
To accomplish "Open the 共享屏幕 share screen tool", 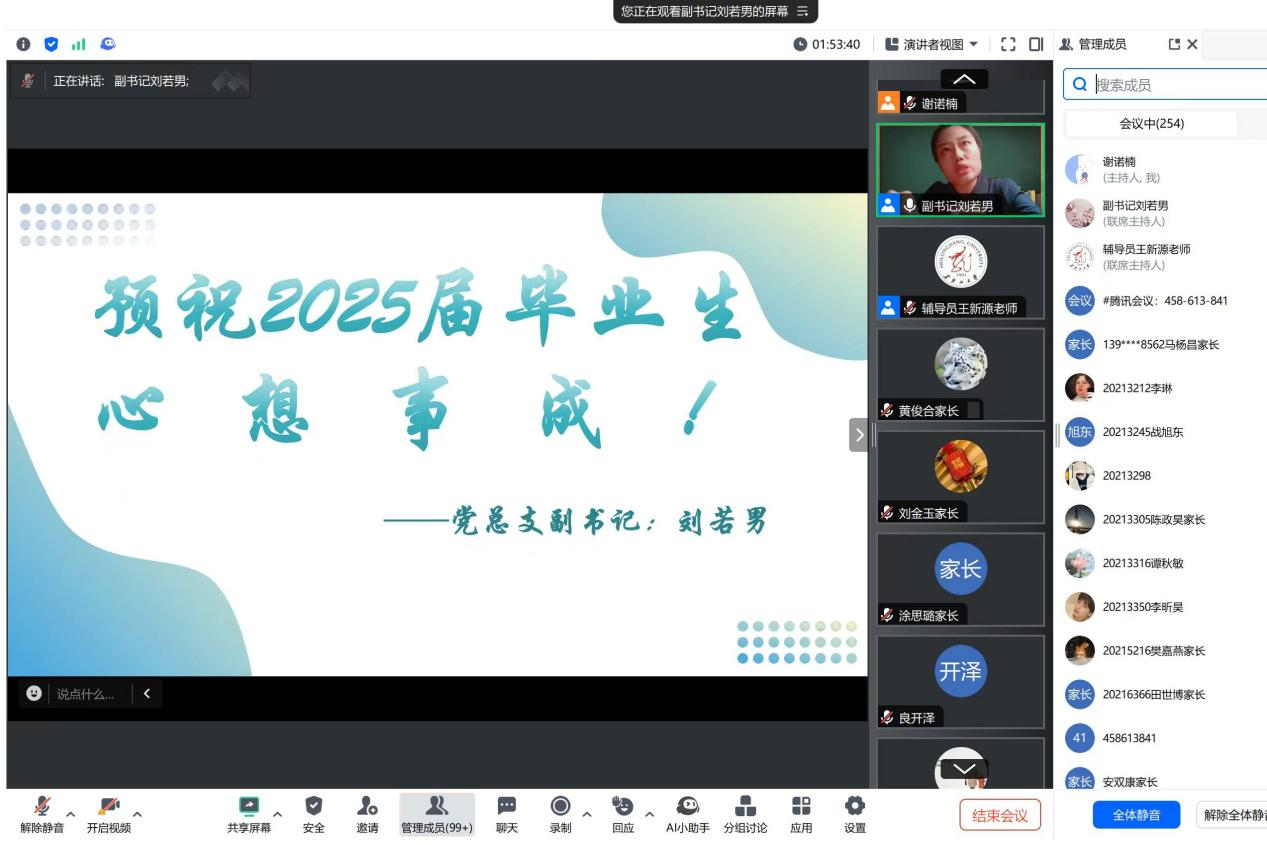I will [248, 813].
